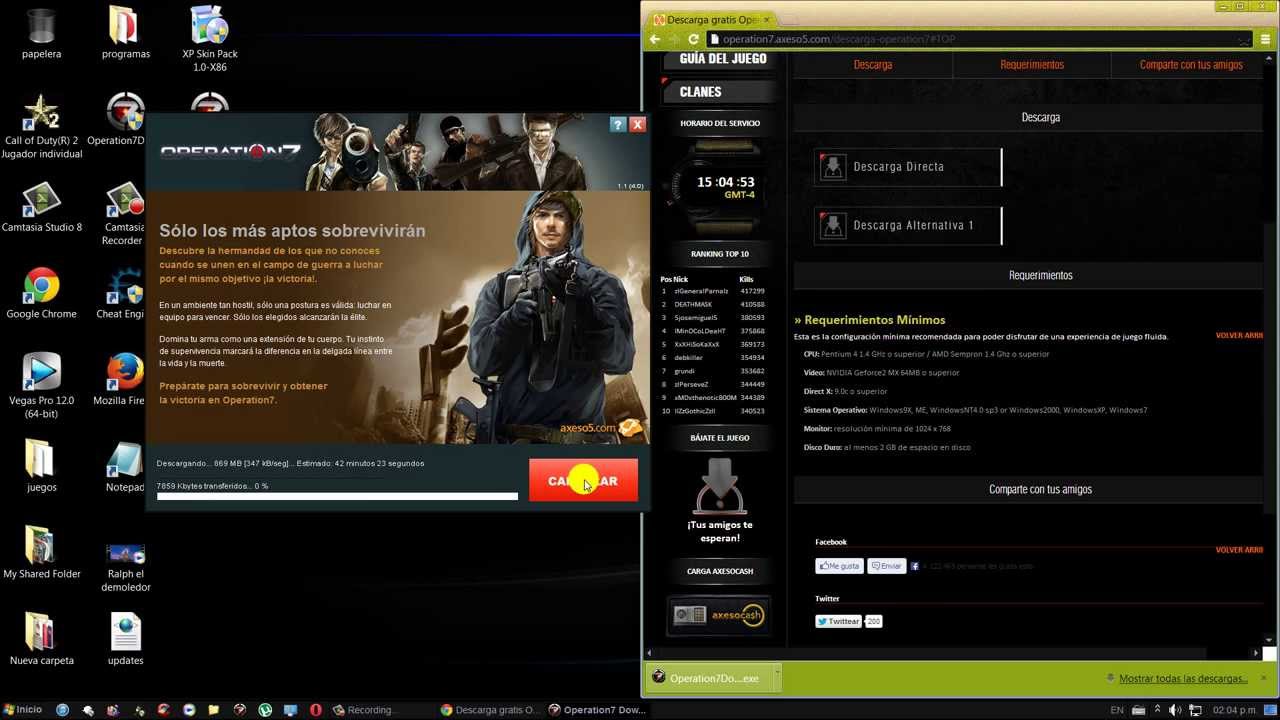Click the zIGeneralPamalz ranking entry
The width and height of the screenshot is (1280, 720).
pyautogui.click(x=701, y=291)
